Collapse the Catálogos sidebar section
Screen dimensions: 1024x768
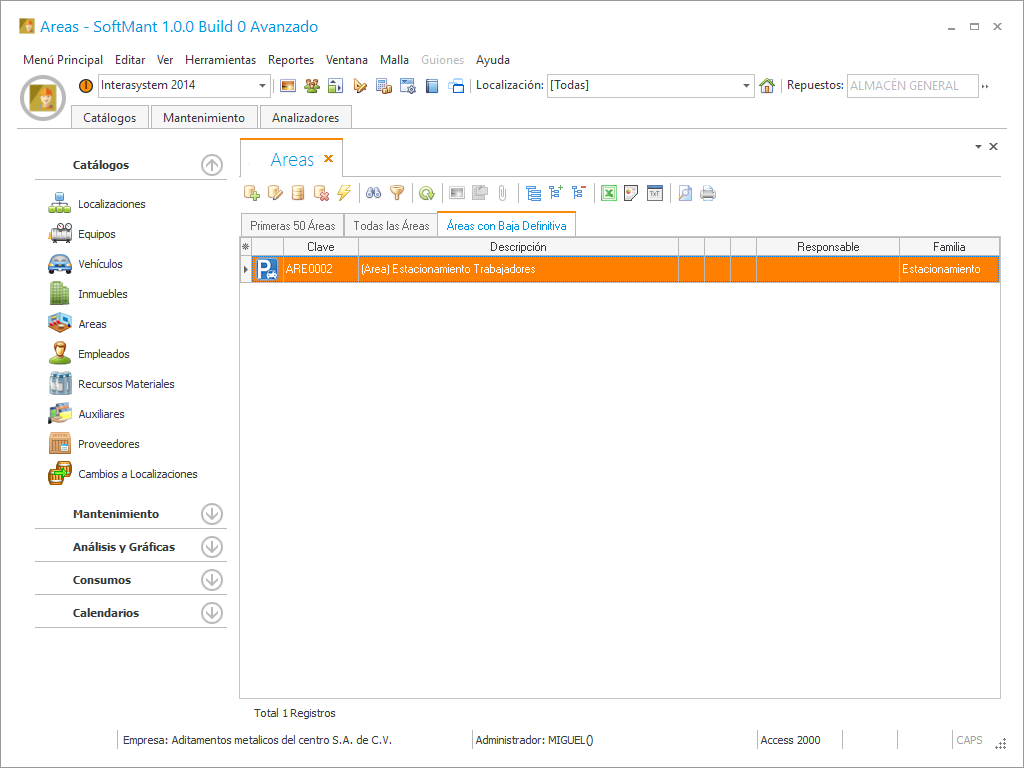click(211, 165)
